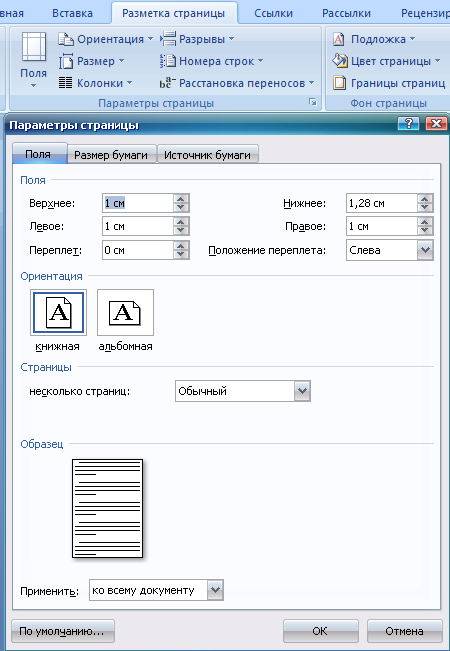Select книжная portrait orientation
Image resolution: width=450 pixels, height=651 pixels.
[x=59, y=312]
